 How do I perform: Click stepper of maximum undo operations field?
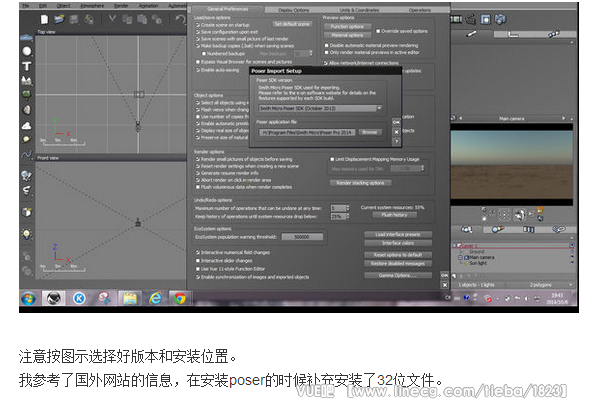[348, 208]
